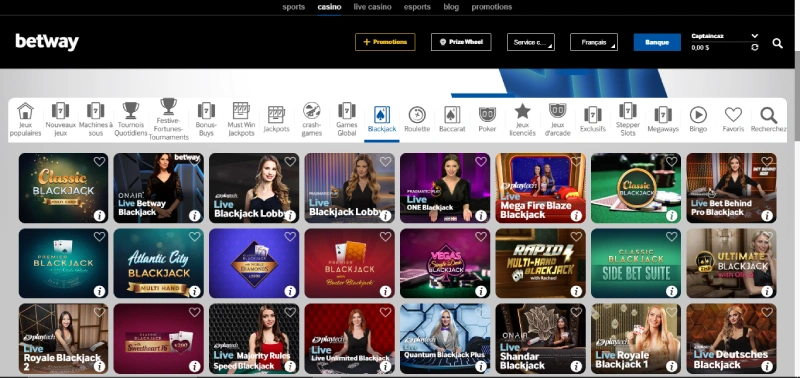
Task: Open the promotions top menu item
Action: [x=492, y=7]
